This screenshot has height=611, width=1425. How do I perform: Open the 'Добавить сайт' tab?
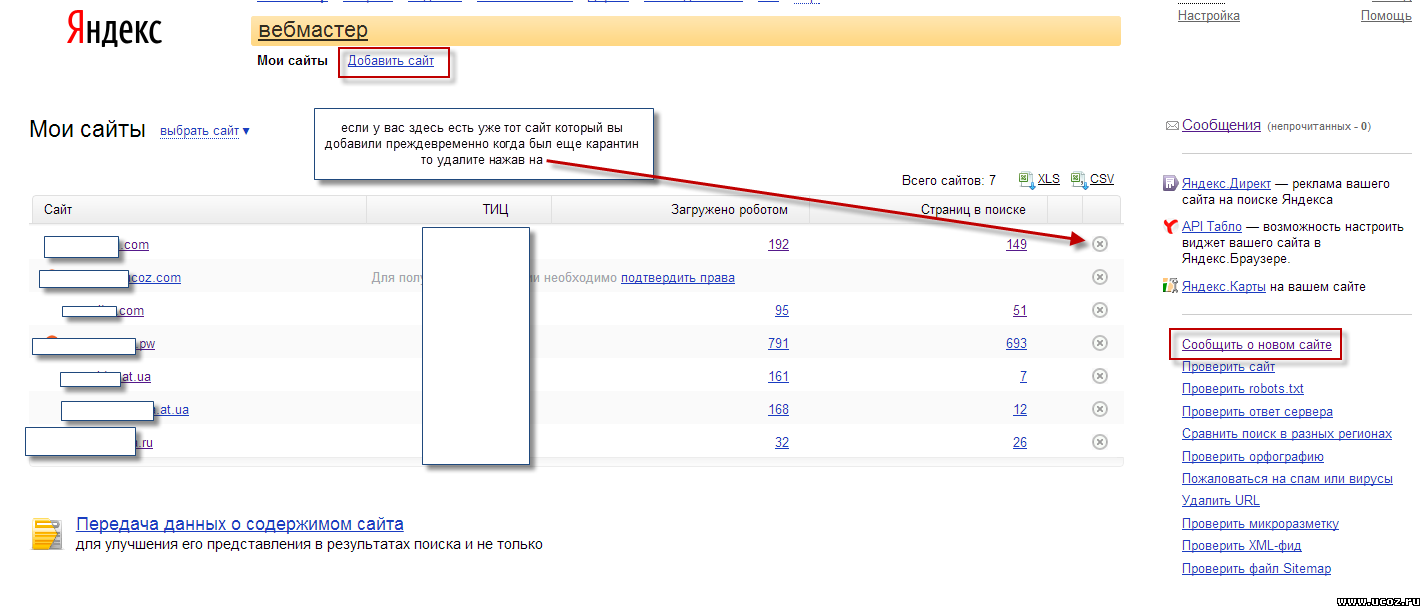pyautogui.click(x=391, y=61)
